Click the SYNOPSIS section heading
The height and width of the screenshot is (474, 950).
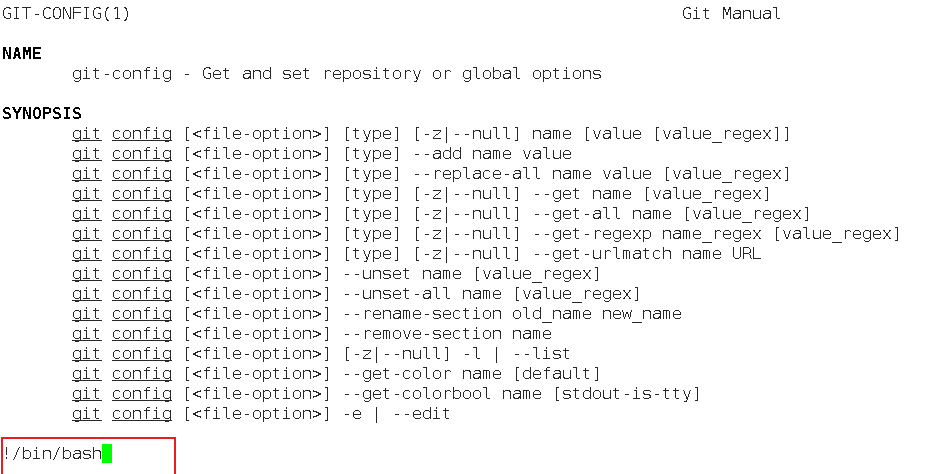42,113
